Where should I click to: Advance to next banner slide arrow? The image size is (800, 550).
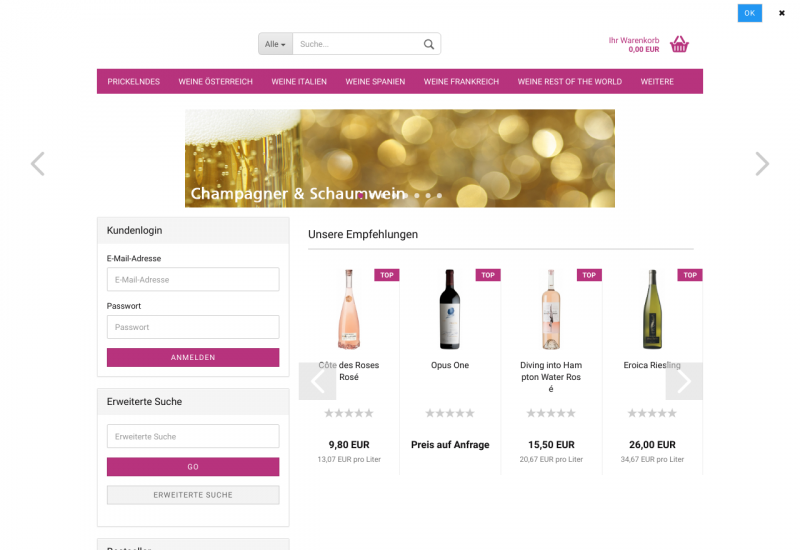762,164
